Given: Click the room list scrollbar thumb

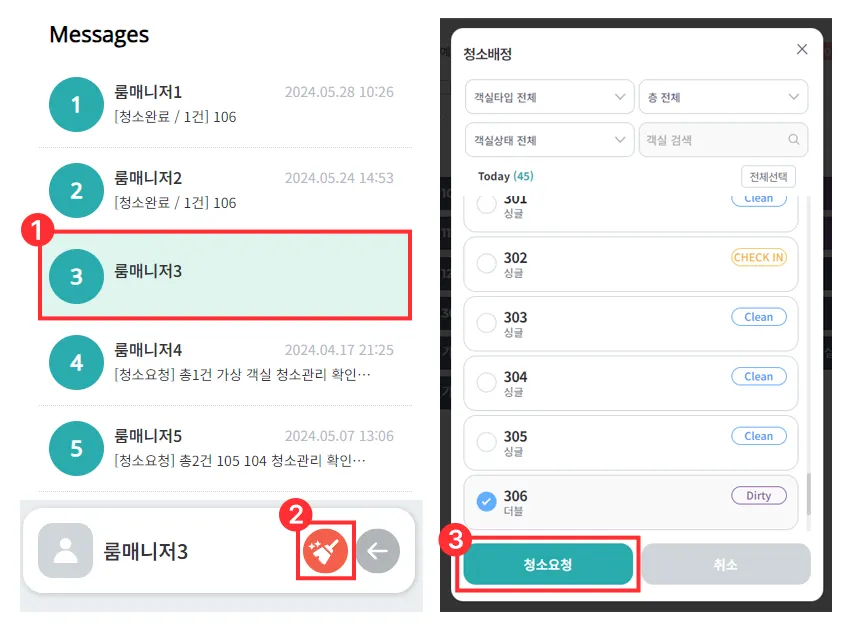Looking at the screenshot, I should [x=808, y=494].
